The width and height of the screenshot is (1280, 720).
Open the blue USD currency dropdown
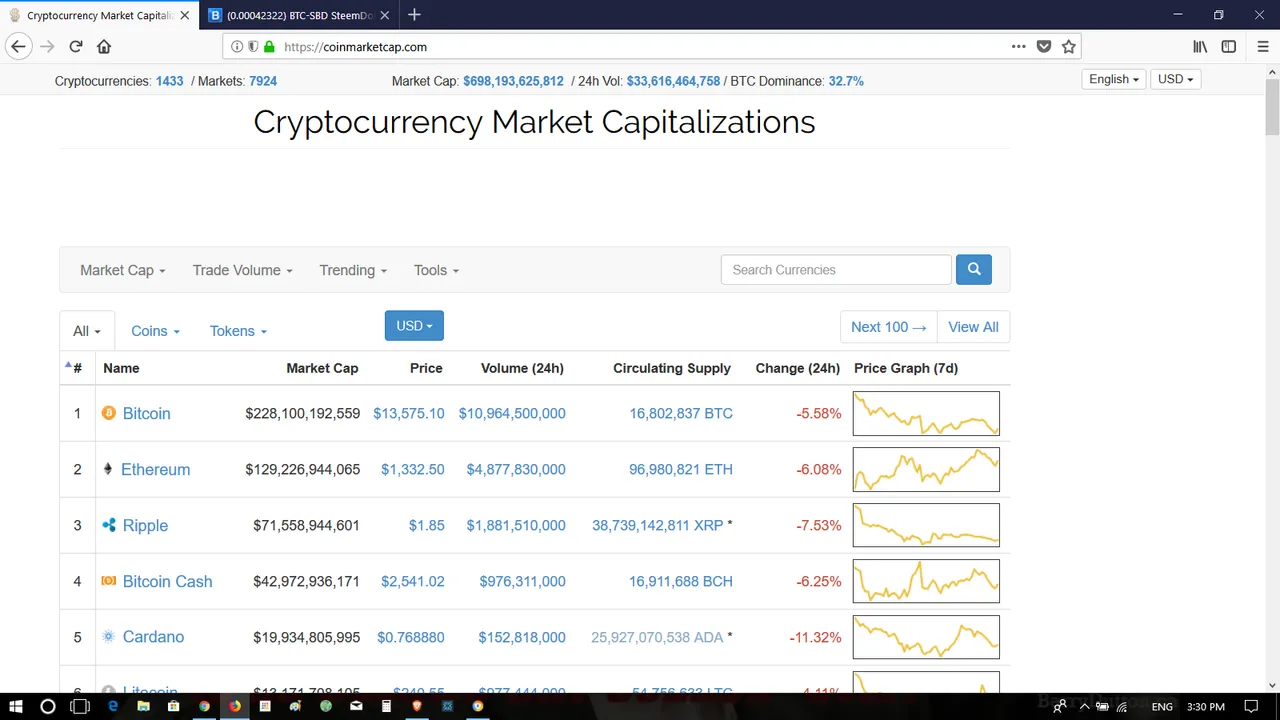point(414,326)
